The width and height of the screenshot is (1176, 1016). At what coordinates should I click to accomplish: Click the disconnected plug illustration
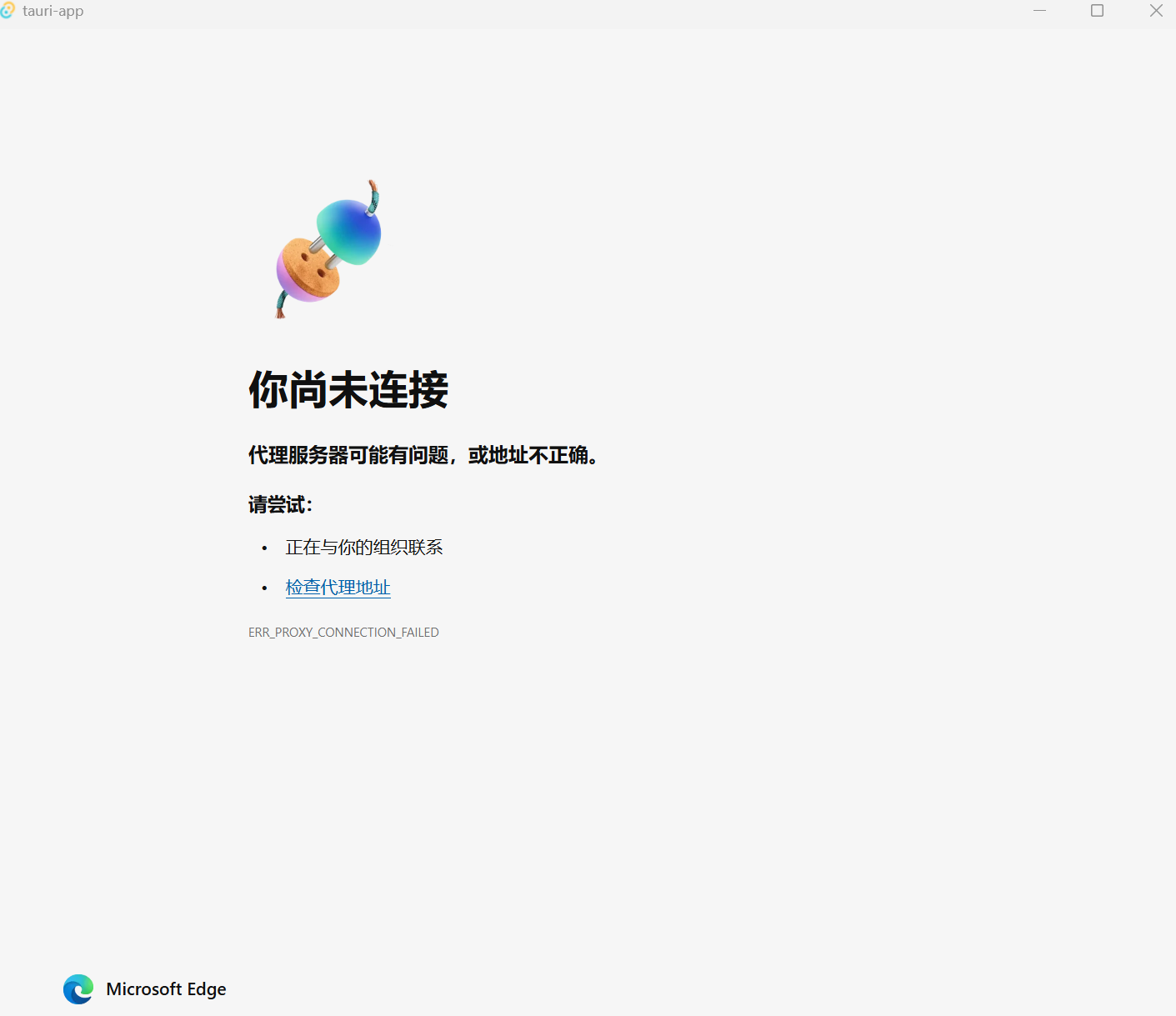pos(328,248)
